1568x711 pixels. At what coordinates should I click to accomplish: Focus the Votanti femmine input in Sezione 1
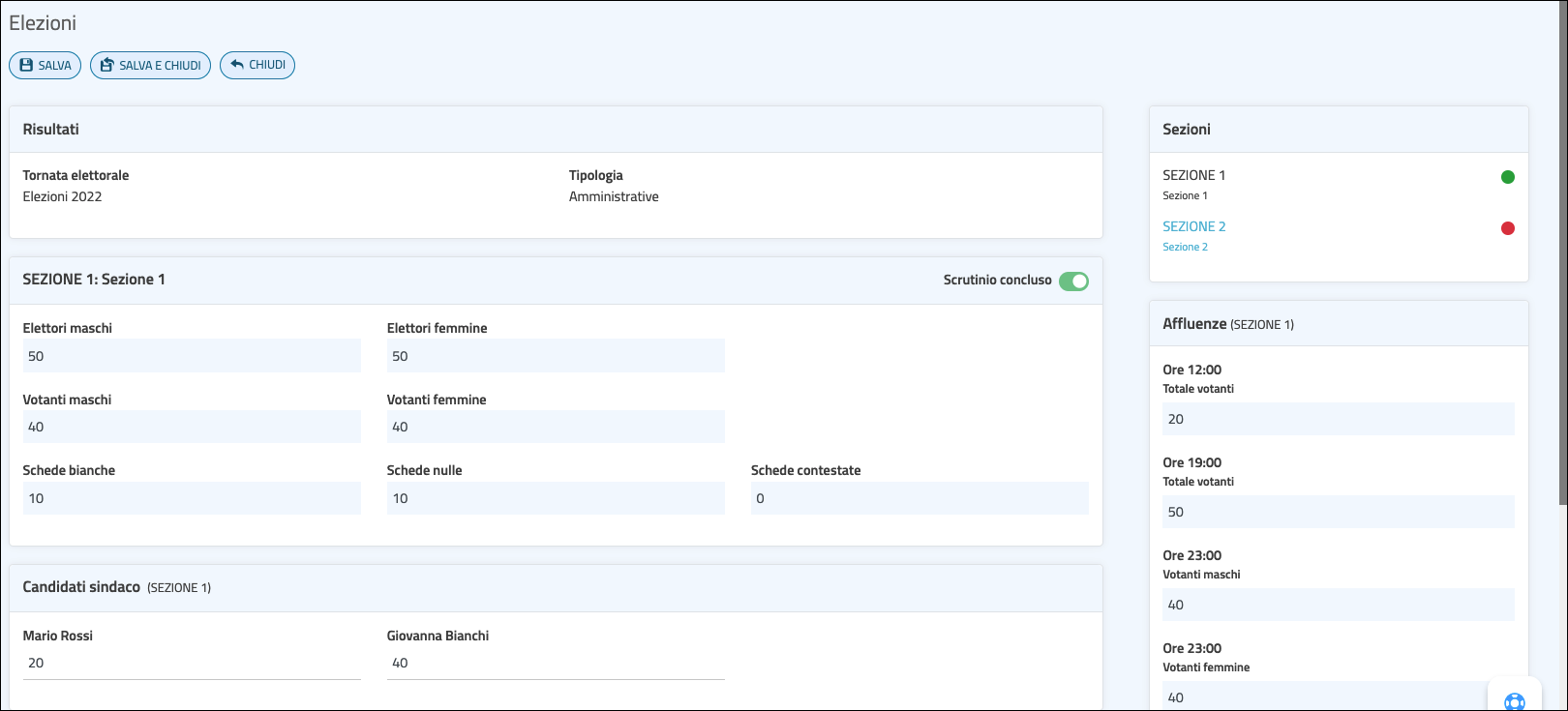(555, 427)
